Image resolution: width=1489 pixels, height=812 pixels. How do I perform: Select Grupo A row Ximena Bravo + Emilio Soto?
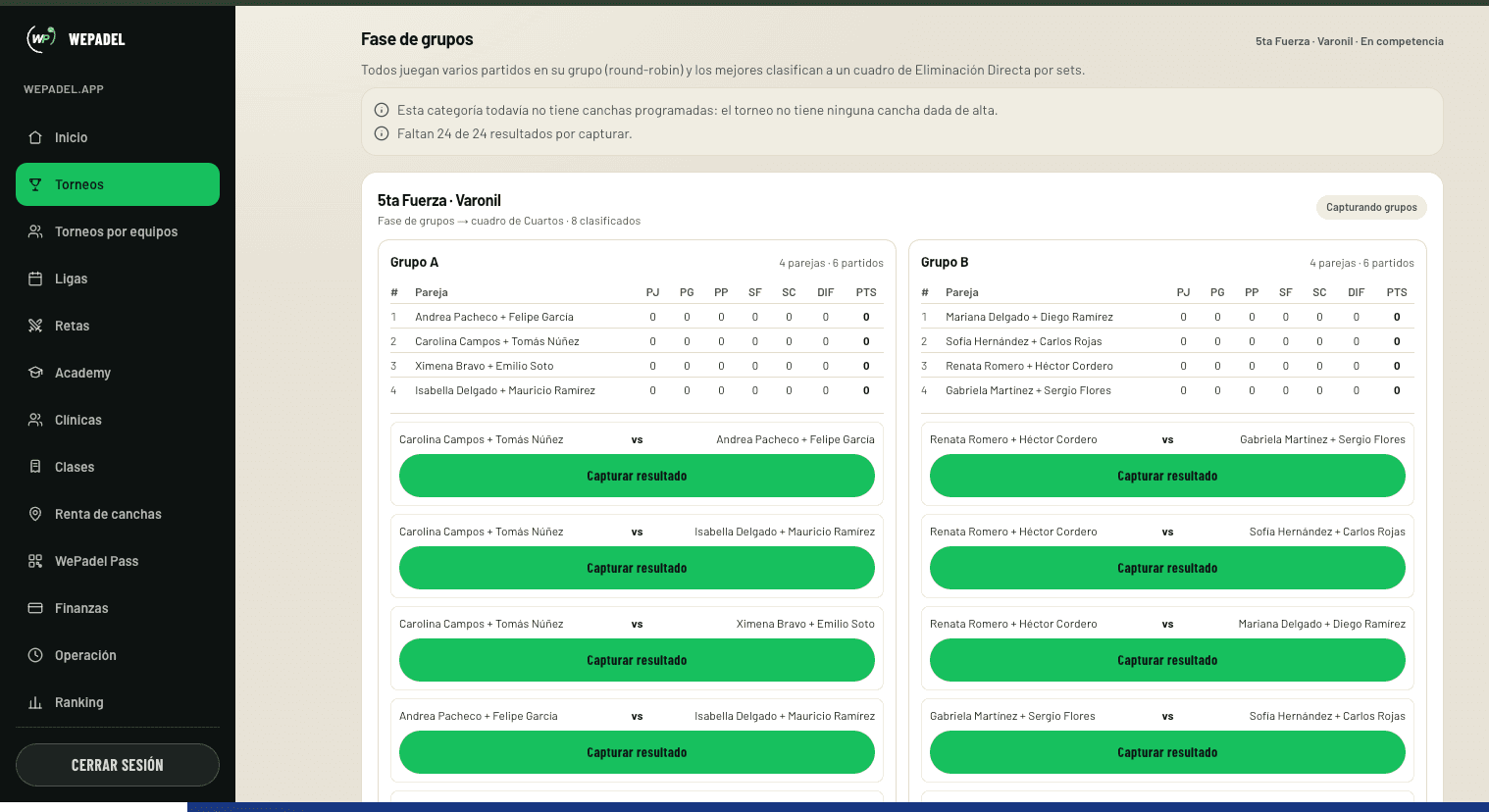pyautogui.click(x=637, y=366)
